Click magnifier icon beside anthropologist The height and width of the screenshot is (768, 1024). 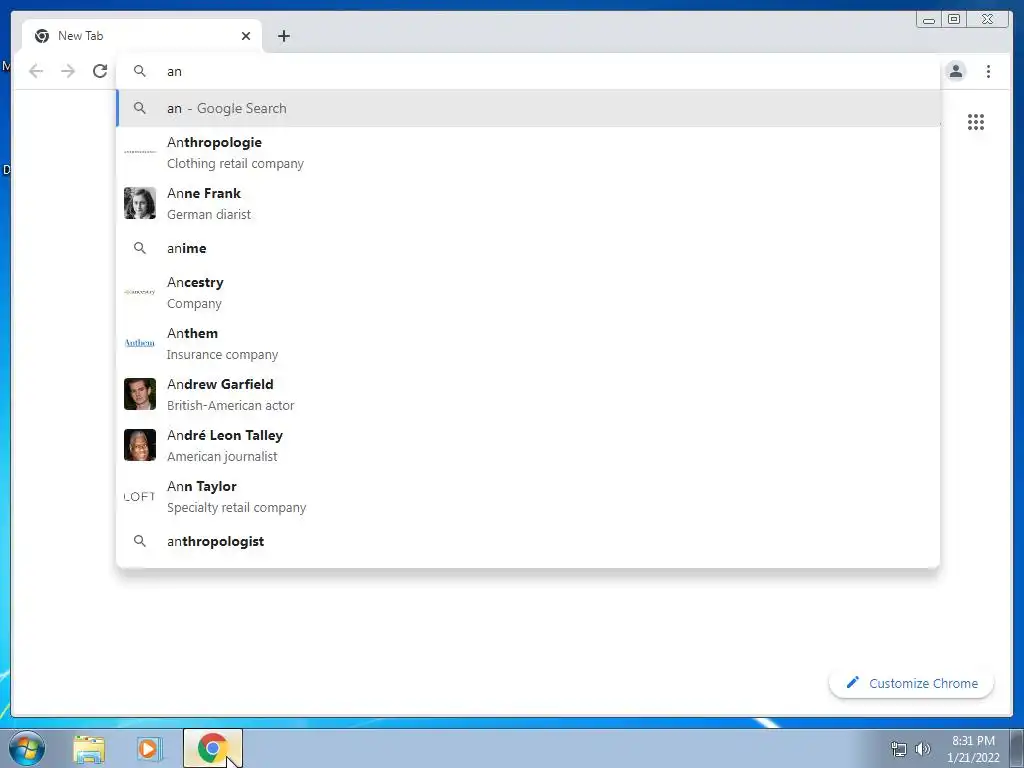pos(140,541)
